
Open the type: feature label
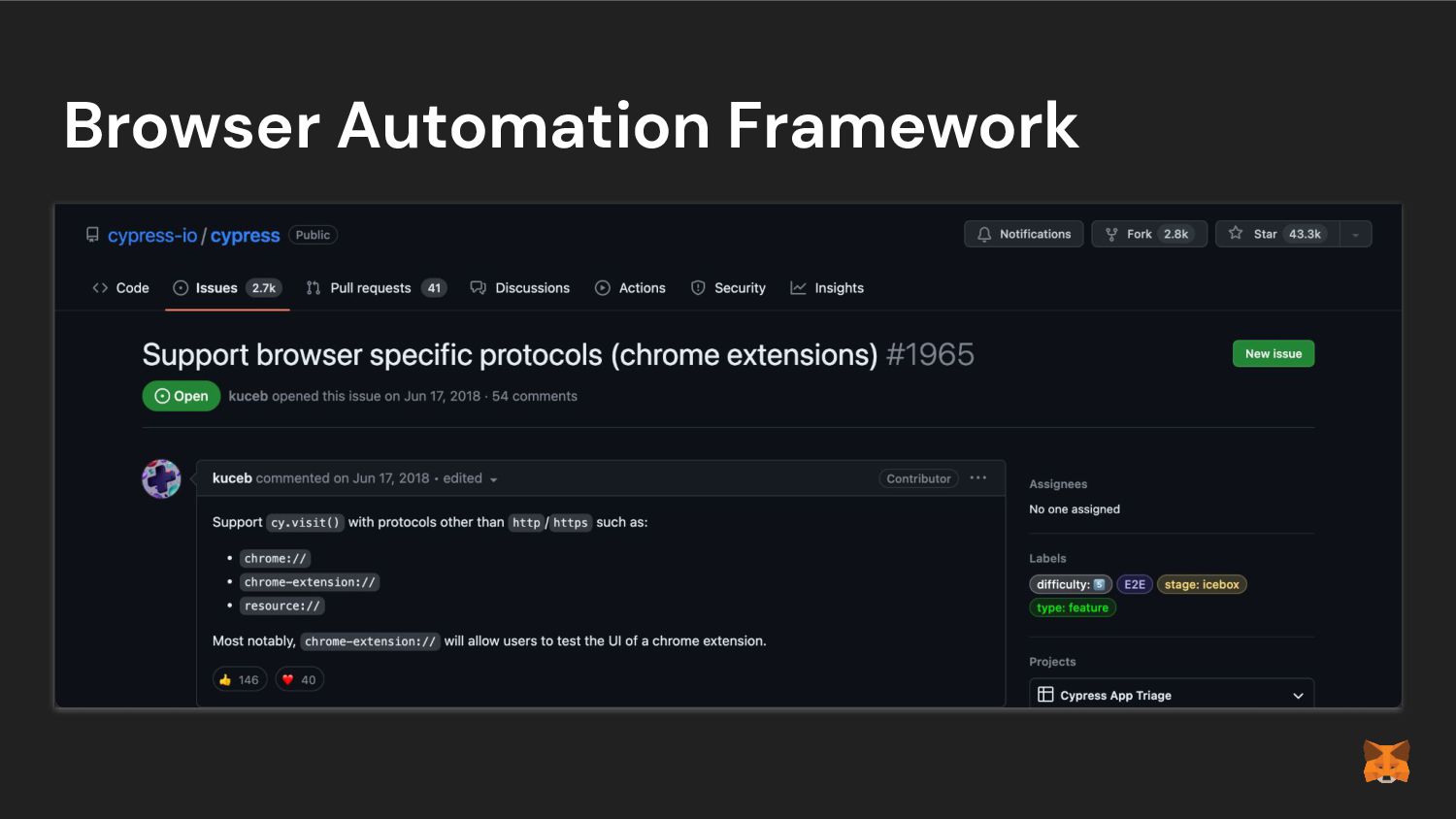tap(1073, 607)
